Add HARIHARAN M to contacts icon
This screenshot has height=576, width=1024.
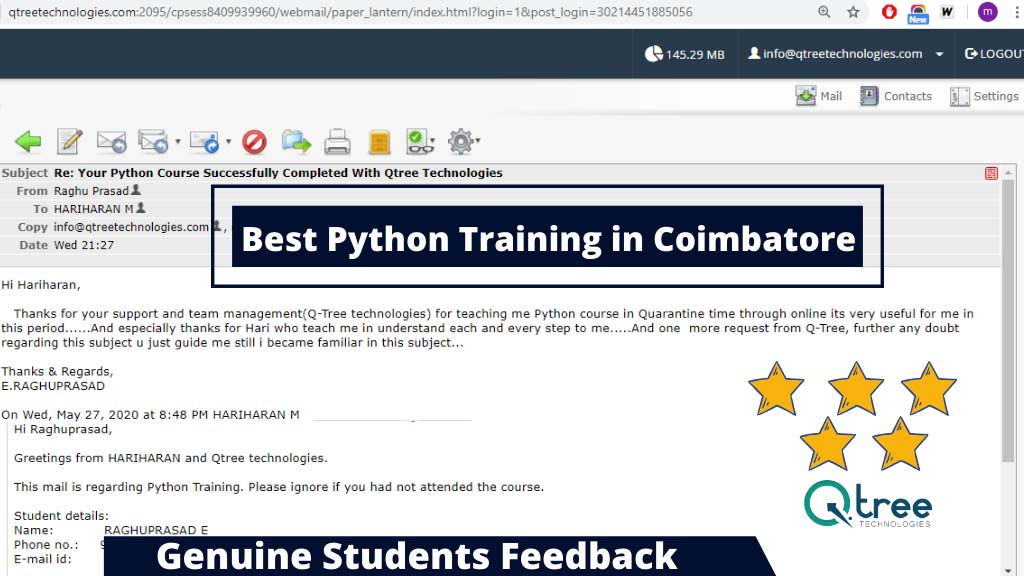click(140, 208)
